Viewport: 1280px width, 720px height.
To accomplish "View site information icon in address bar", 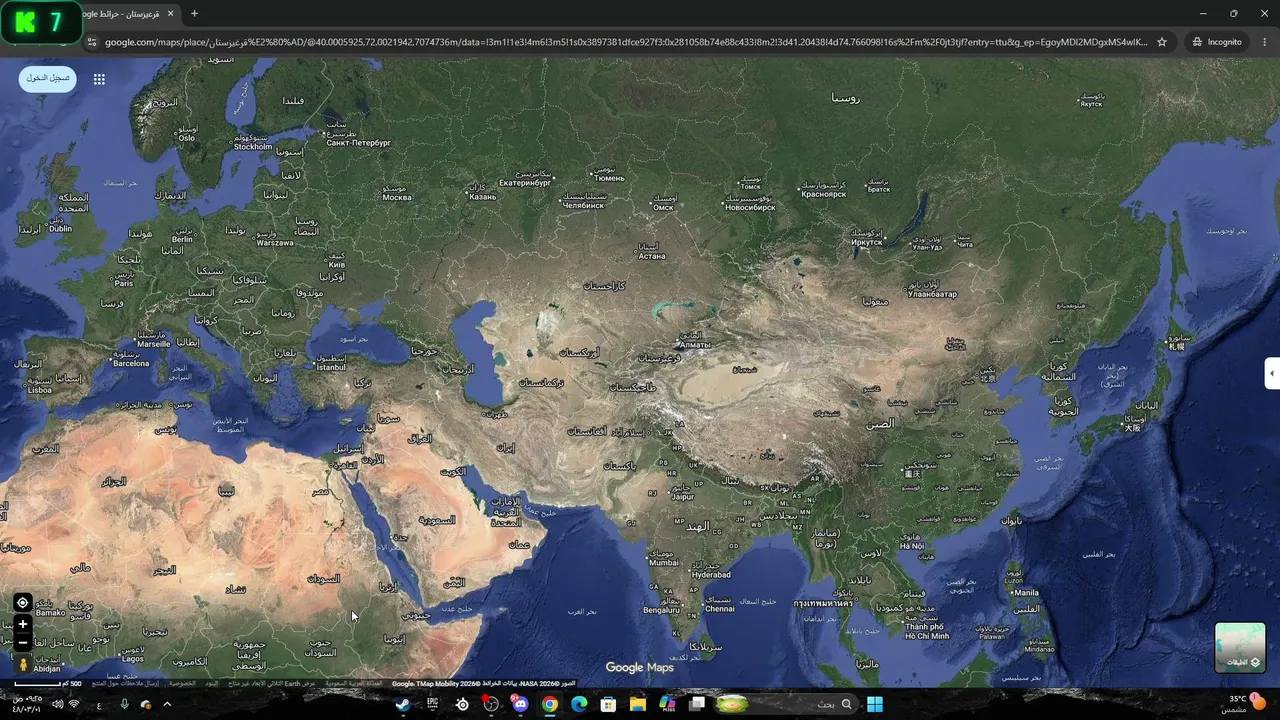I will point(92,42).
